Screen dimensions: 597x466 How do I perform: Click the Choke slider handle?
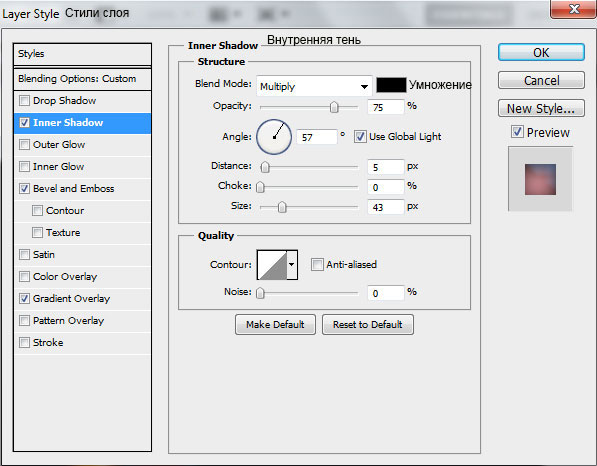pos(260,187)
